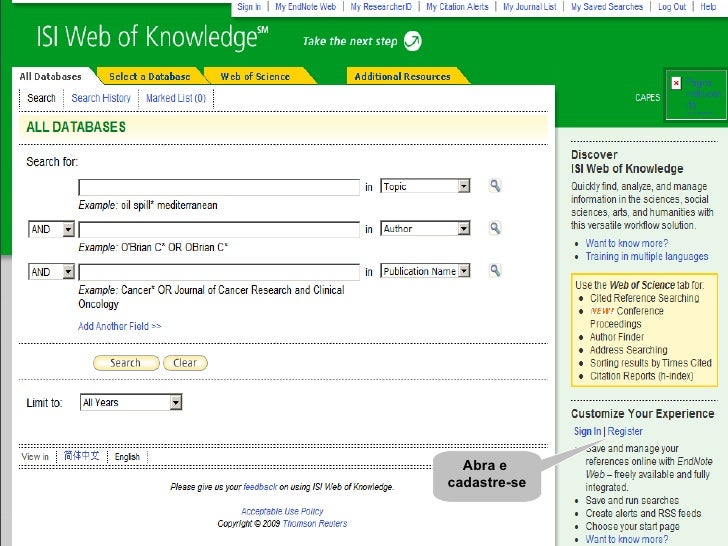Screen dimensions: 728x546
Task: Switch to the All Databases tab
Action: [51, 77]
